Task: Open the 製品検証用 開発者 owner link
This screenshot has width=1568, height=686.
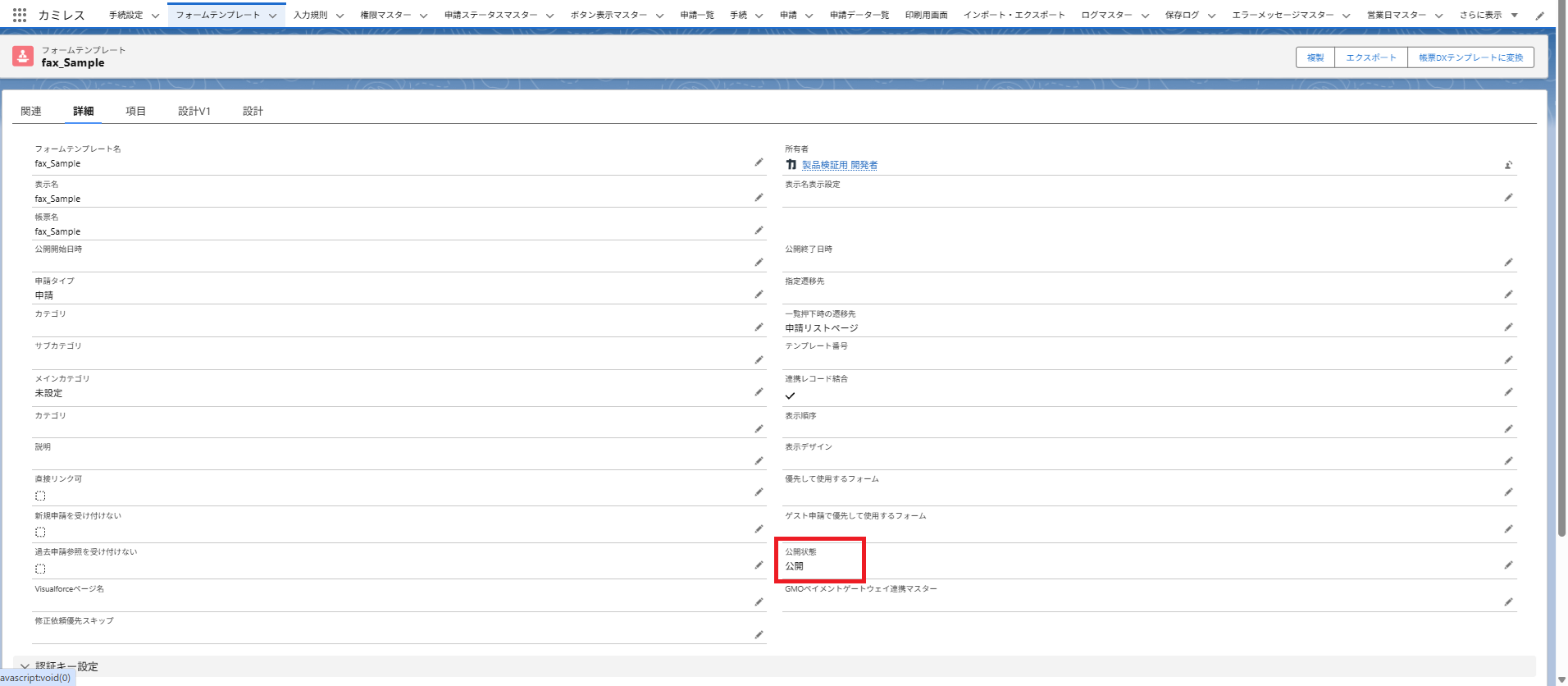Action: pos(839,165)
